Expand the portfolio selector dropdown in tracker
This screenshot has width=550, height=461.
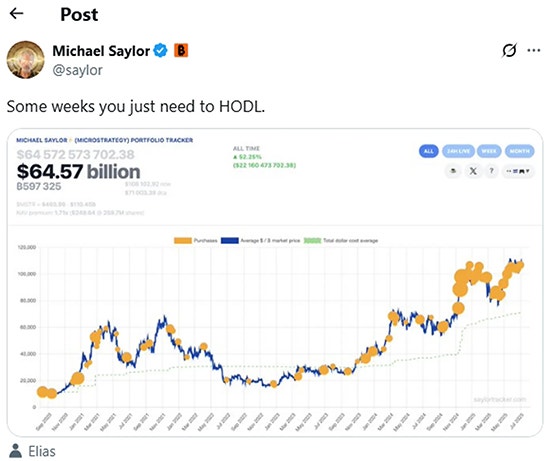click(x=518, y=171)
